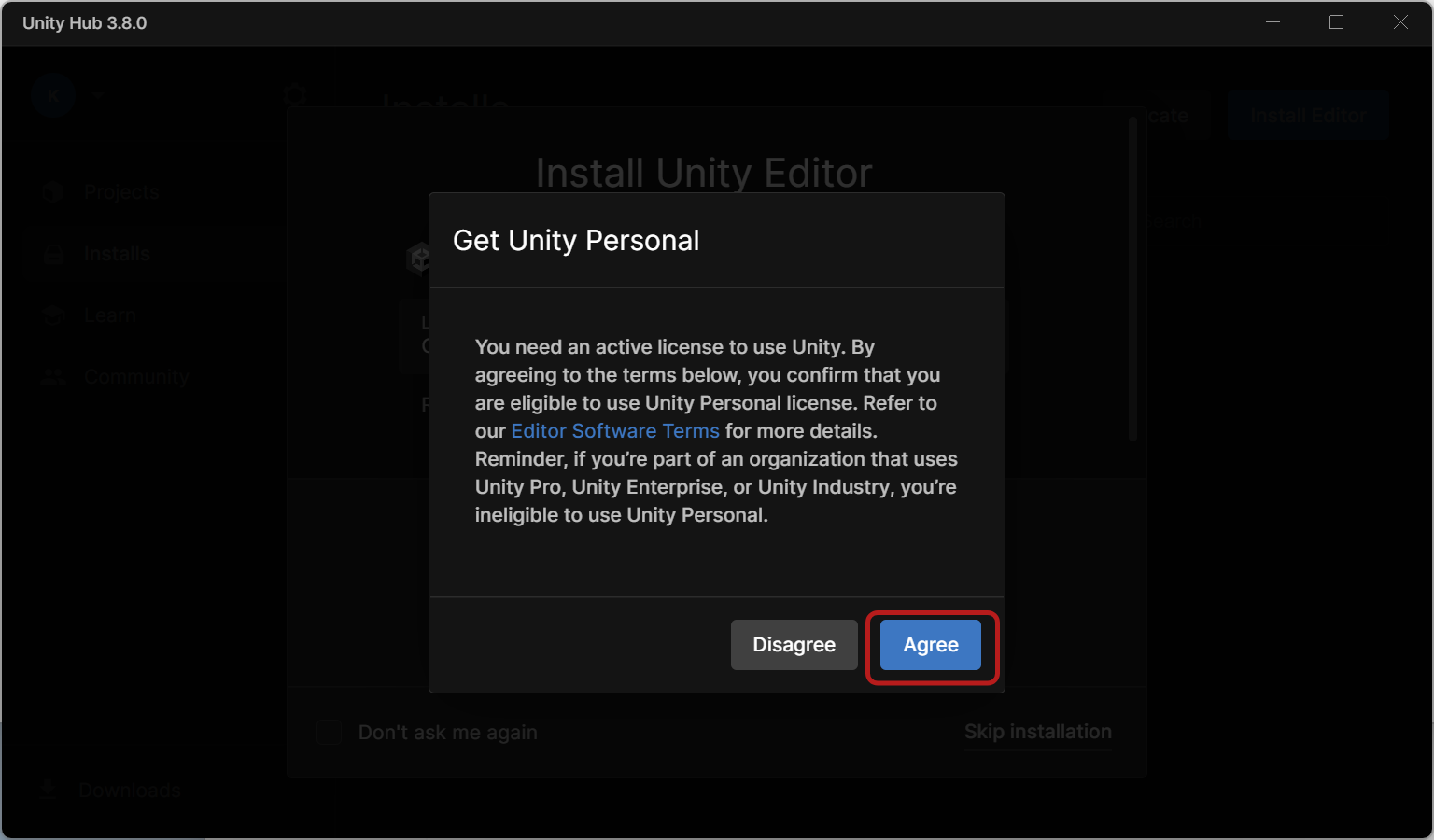Click the Projects cube icon
The image size is (1434, 840).
tap(53, 192)
